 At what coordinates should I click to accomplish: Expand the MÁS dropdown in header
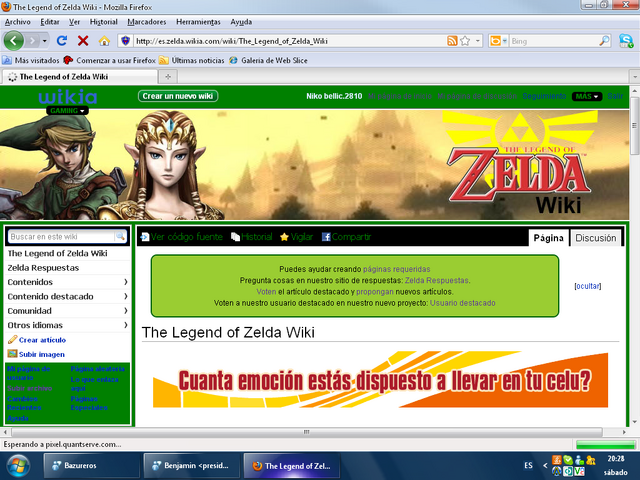[587, 96]
